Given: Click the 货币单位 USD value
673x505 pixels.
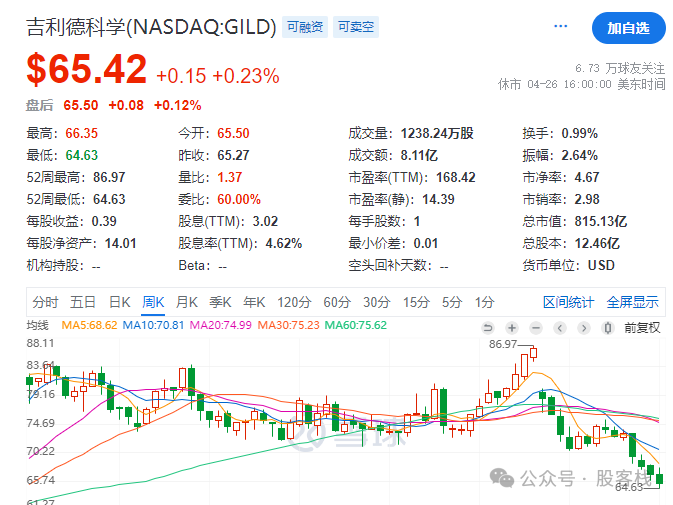Looking at the screenshot, I should coord(601,265).
